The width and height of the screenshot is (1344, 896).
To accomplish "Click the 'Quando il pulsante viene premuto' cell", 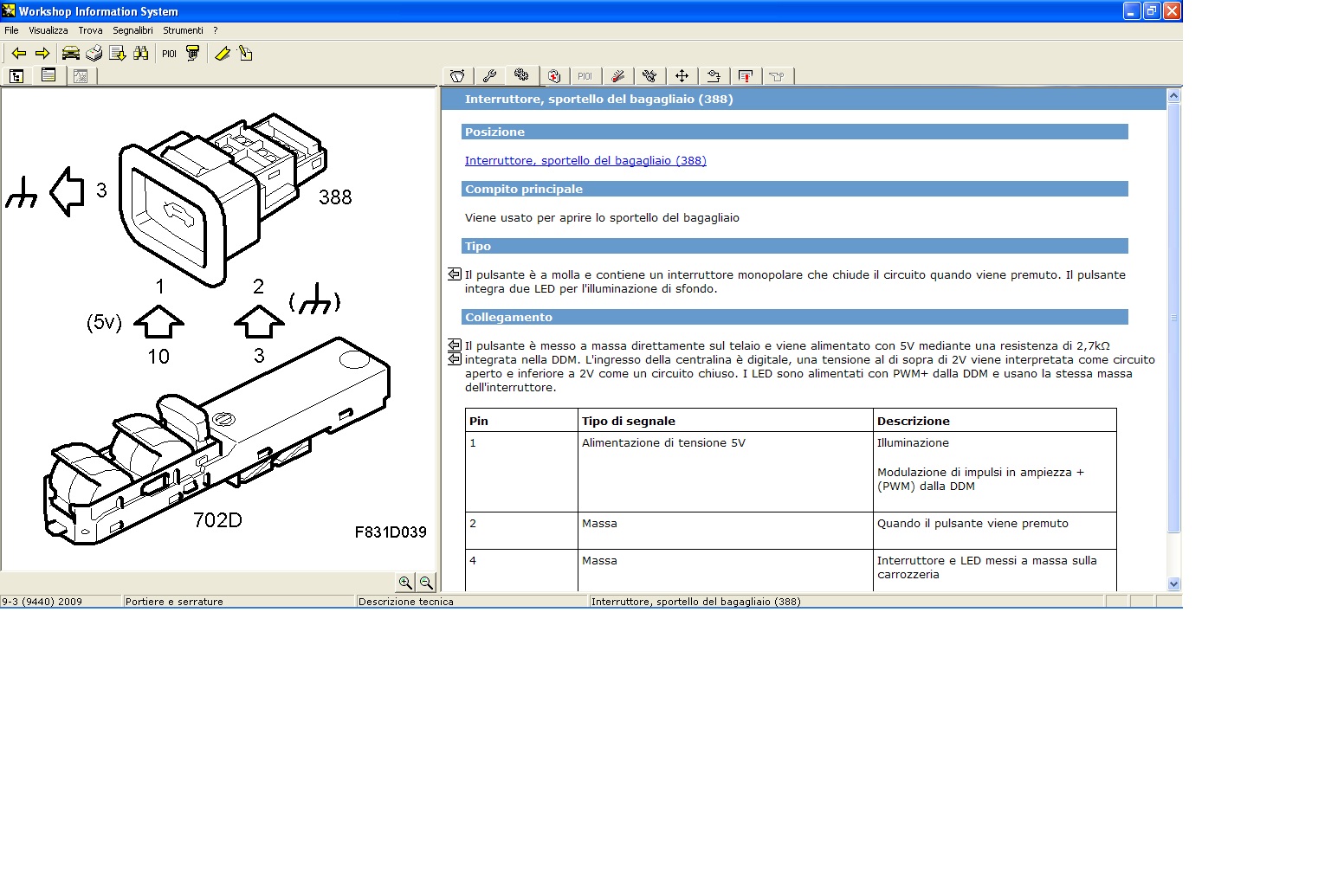I will tap(995, 531).
